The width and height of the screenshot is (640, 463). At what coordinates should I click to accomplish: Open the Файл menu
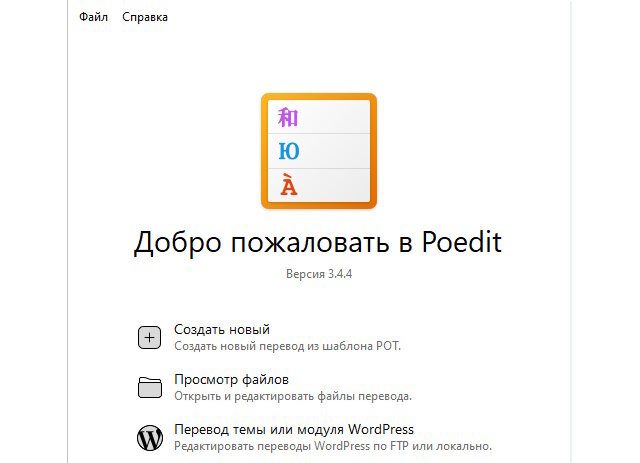click(93, 17)
